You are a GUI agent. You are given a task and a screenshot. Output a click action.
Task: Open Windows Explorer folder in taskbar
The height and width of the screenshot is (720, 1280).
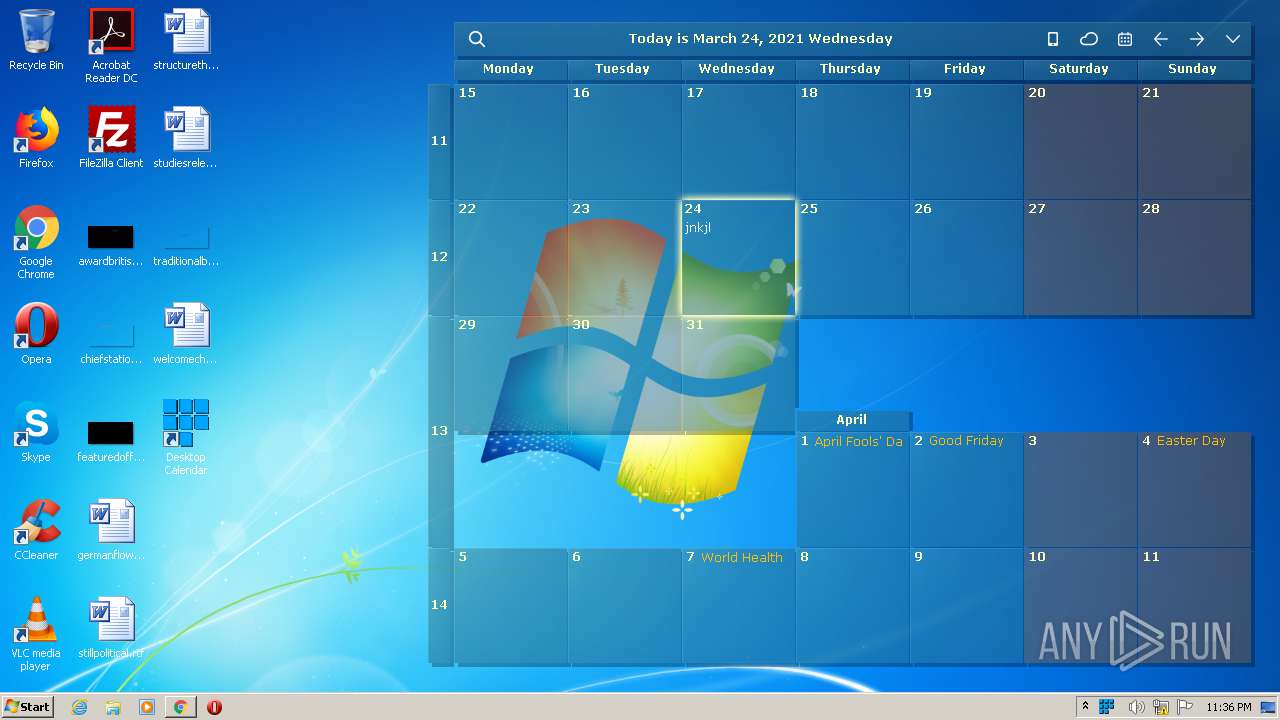coord(113,707)
